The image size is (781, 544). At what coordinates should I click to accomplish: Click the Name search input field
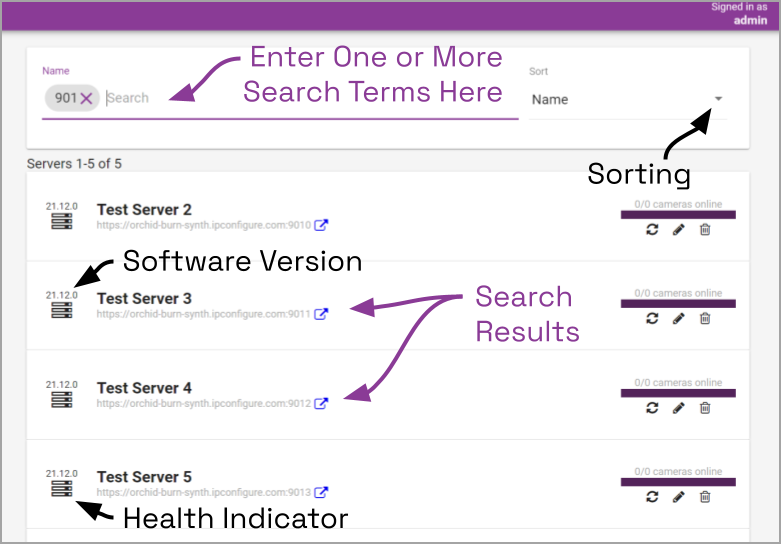coord(300,98)
